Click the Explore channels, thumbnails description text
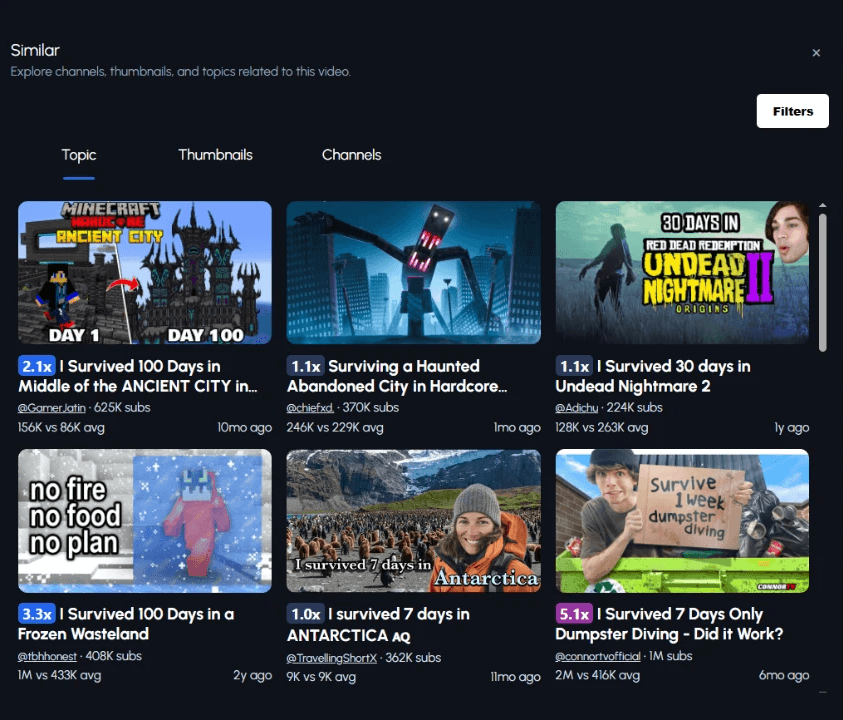 181,72
